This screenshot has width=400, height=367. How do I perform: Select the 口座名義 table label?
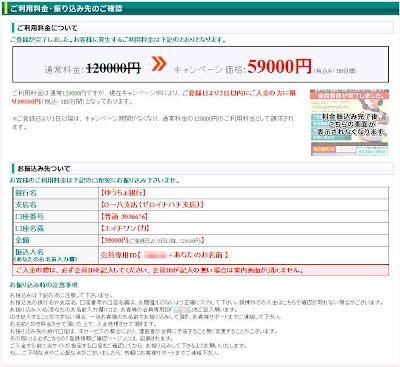[29, 228]
